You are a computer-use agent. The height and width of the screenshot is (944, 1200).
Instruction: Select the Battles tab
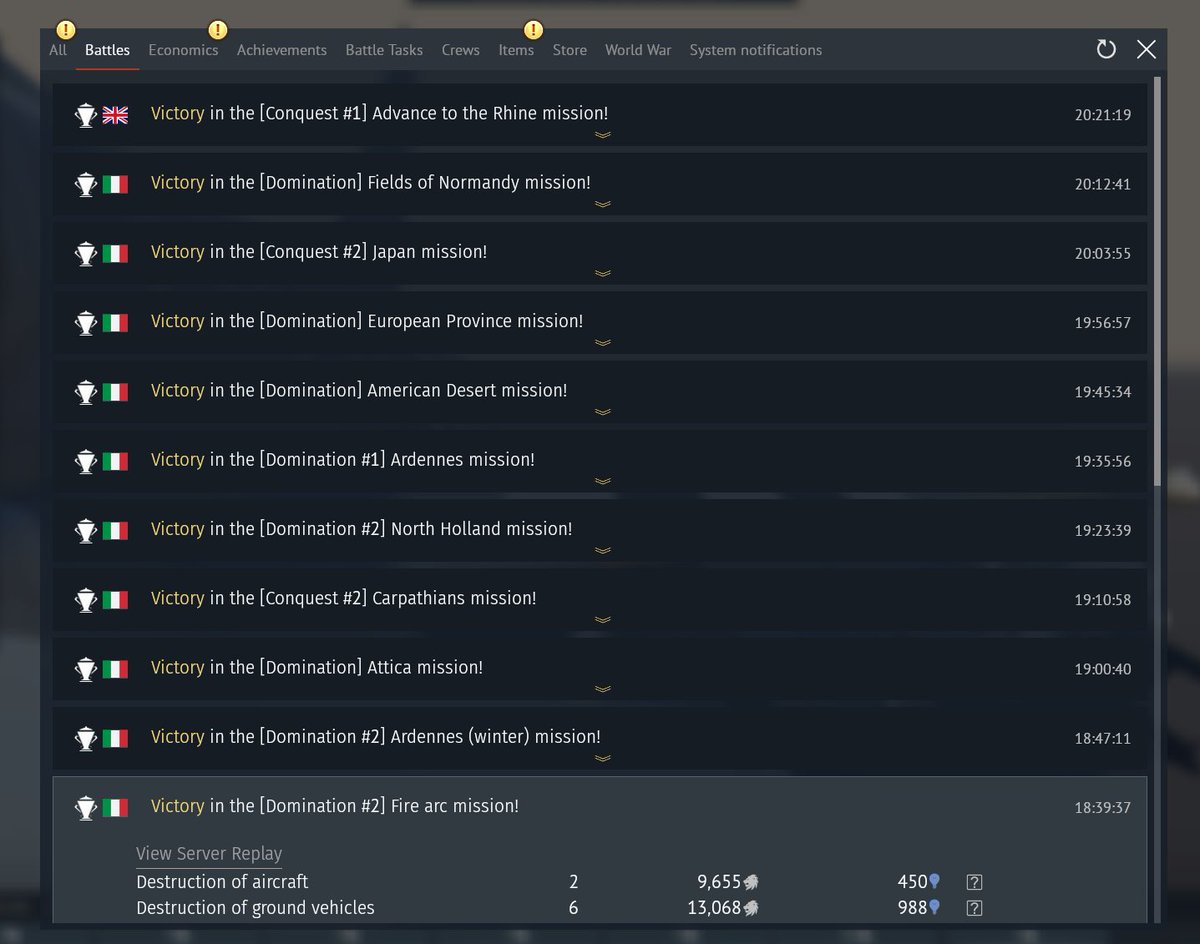(x=107, y=50)
